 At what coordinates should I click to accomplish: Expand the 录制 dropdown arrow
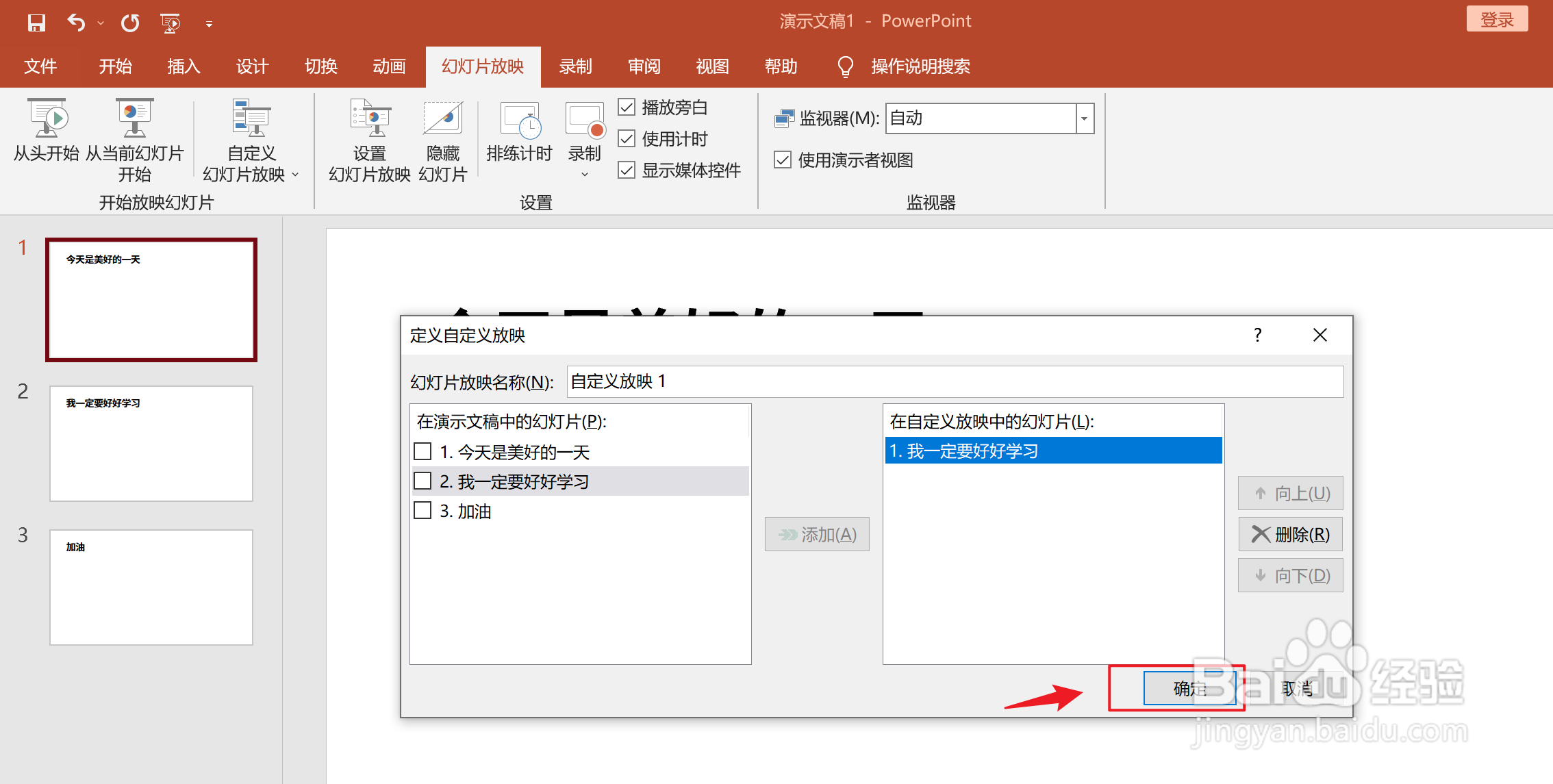pyautogui.click(x=585, y=175)
